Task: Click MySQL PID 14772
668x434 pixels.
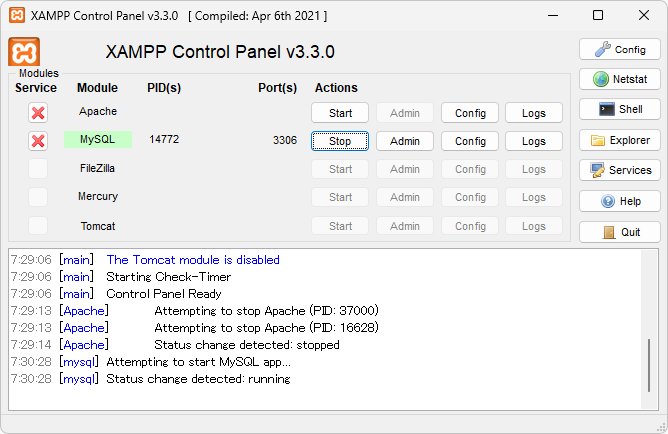Action: [164, 139]
